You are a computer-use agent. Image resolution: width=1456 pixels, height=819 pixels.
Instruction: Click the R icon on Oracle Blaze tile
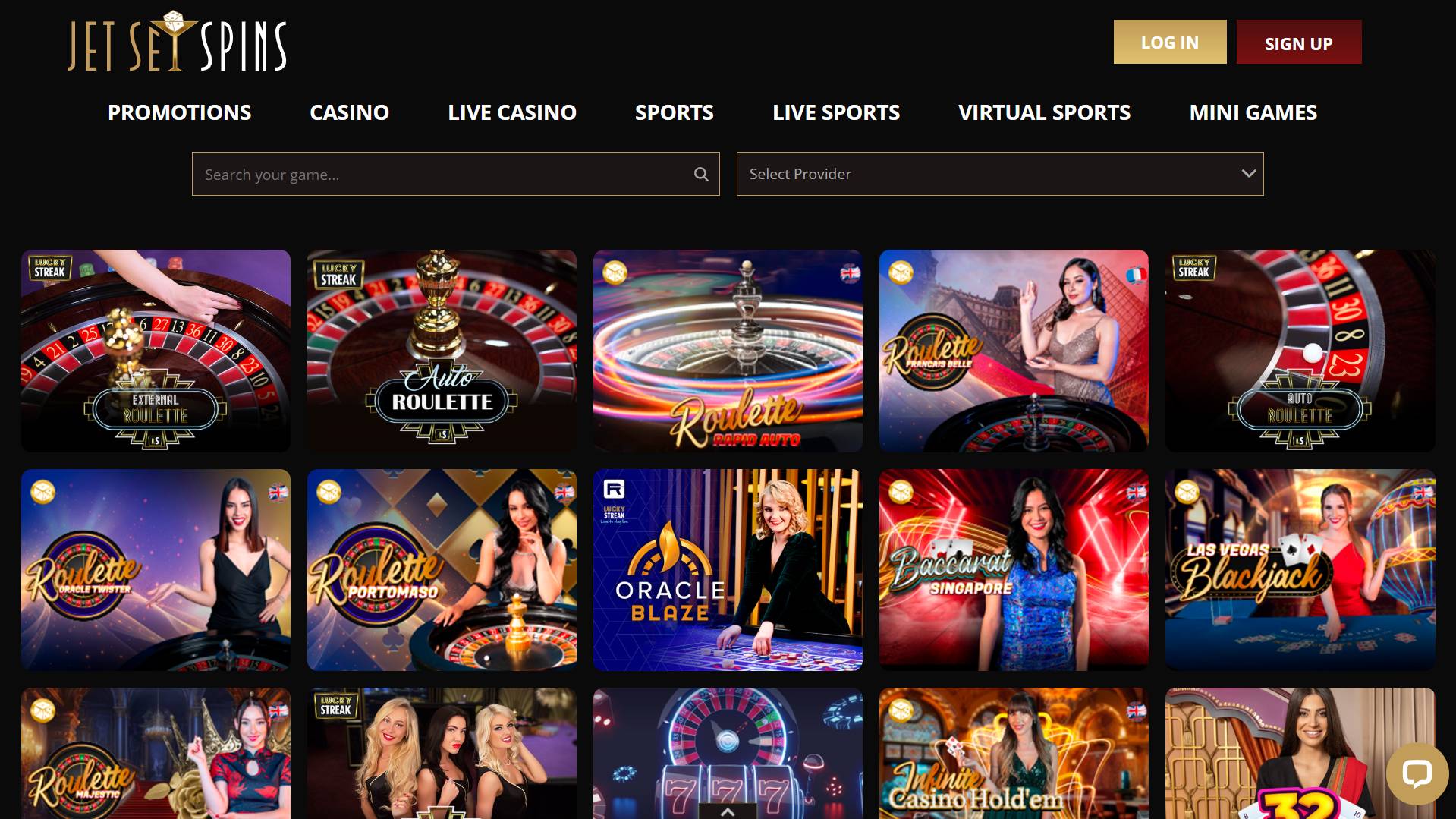point(614,489)
